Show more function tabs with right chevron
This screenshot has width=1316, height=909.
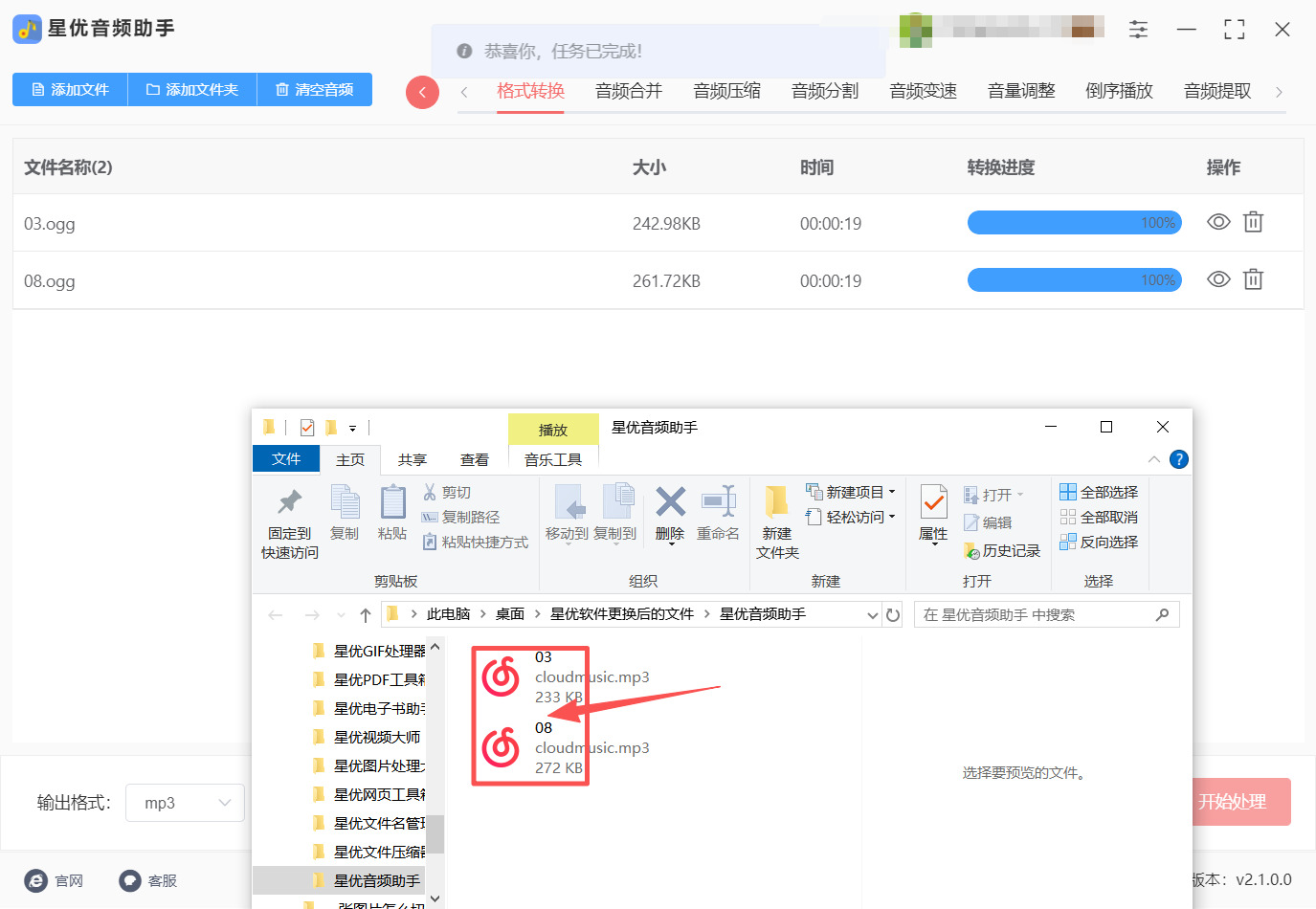tap(1279, 92)
